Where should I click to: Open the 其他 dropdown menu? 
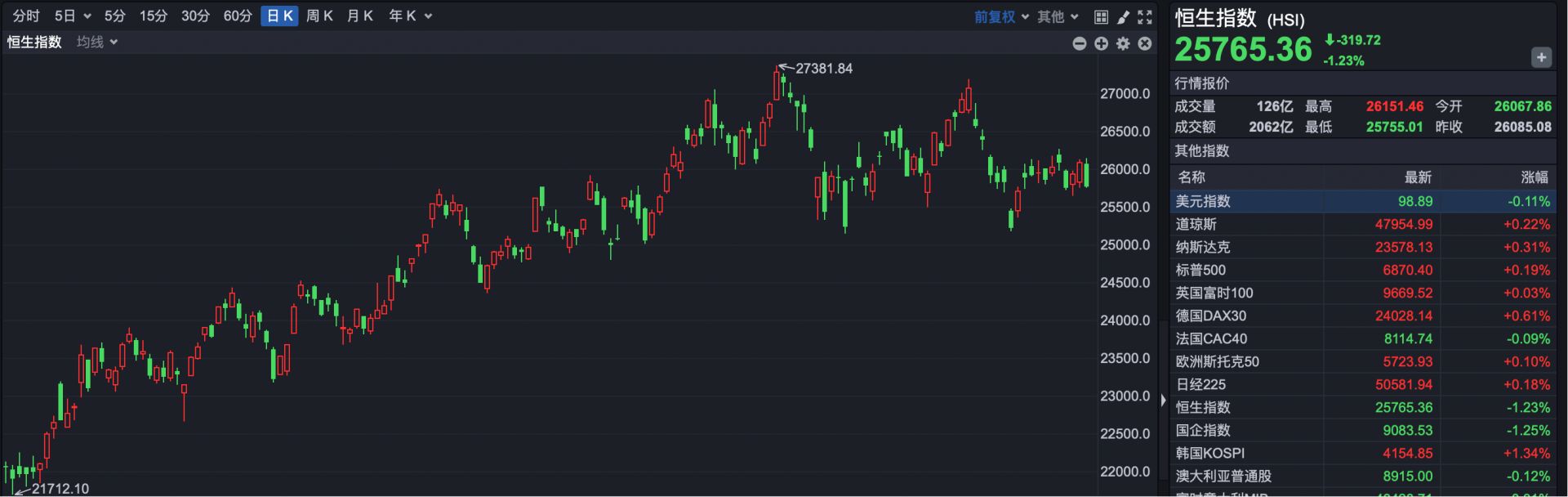click(1058, 16)
